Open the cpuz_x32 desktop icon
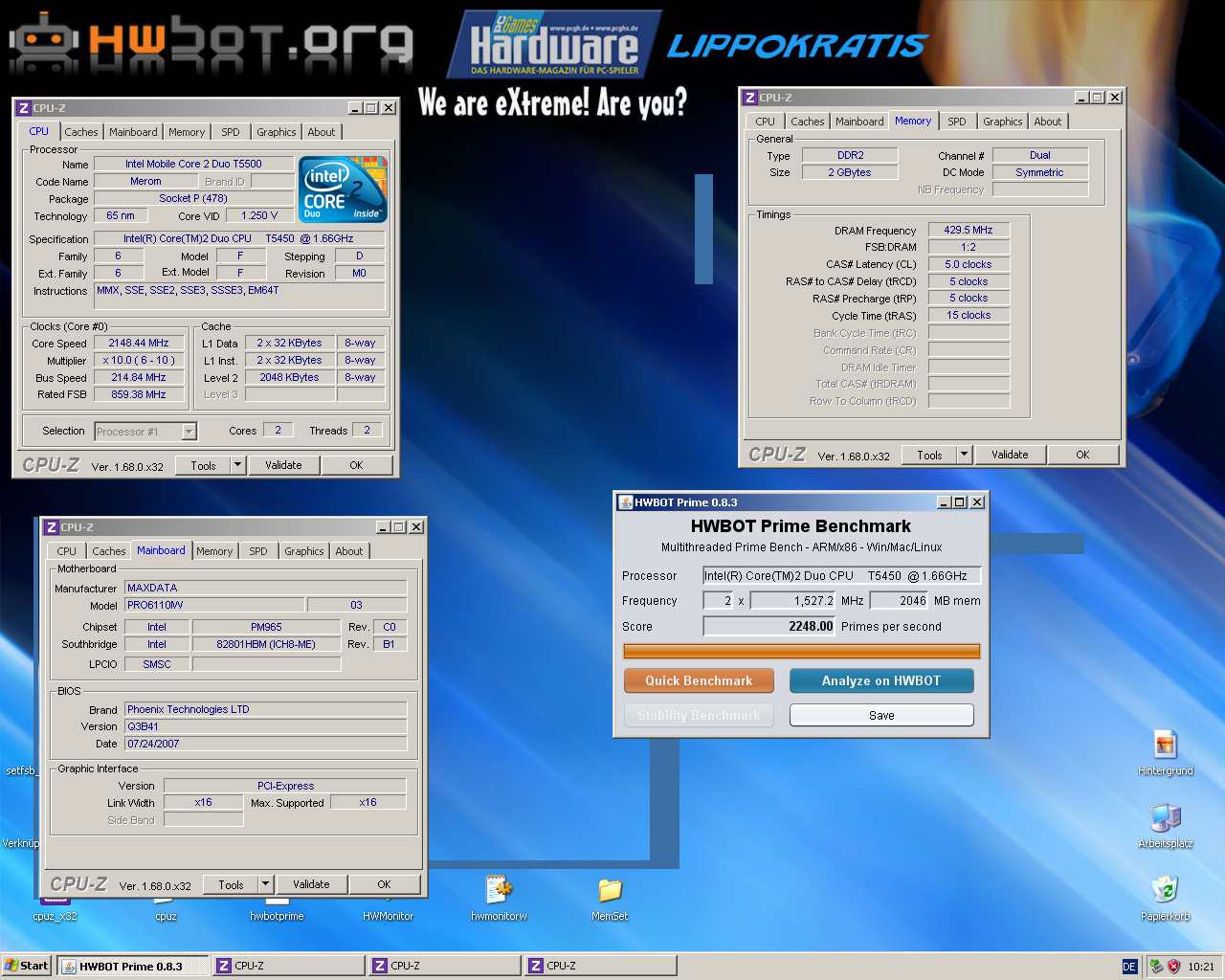The width and height of the screenshot is (1225, 980). tap(55, 909)
